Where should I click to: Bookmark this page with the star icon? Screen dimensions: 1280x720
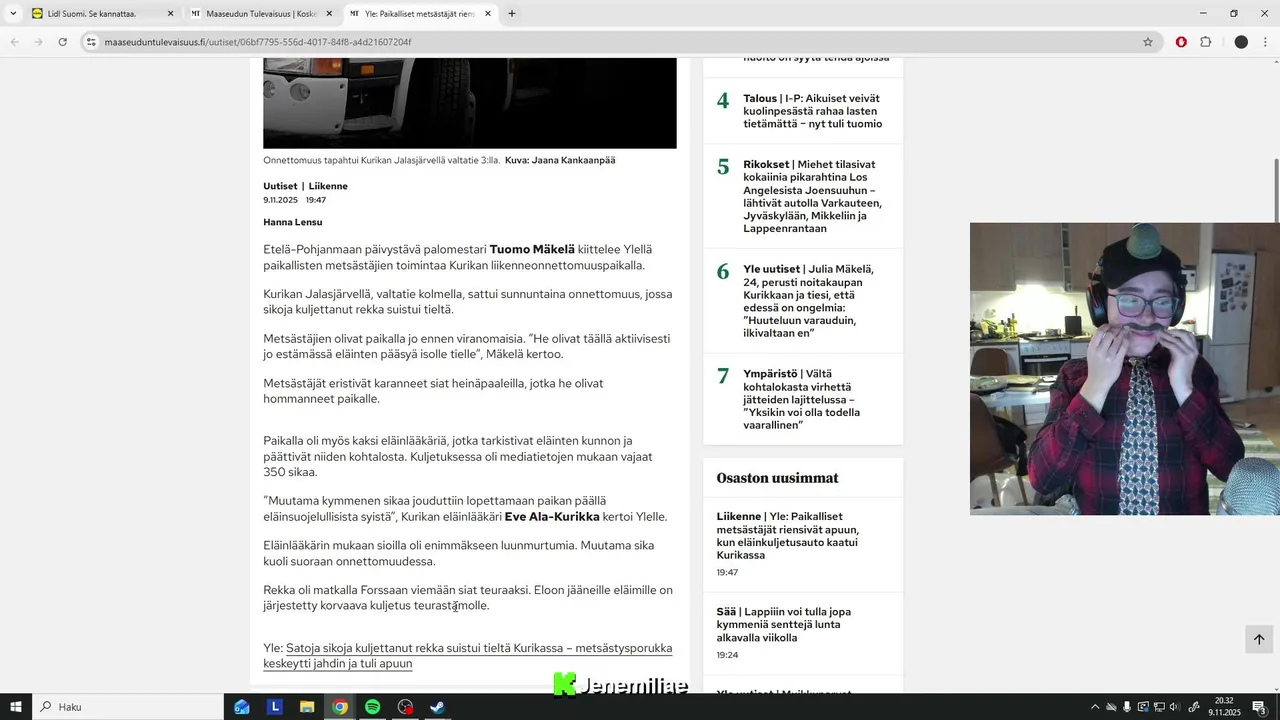coord(1148,42)
